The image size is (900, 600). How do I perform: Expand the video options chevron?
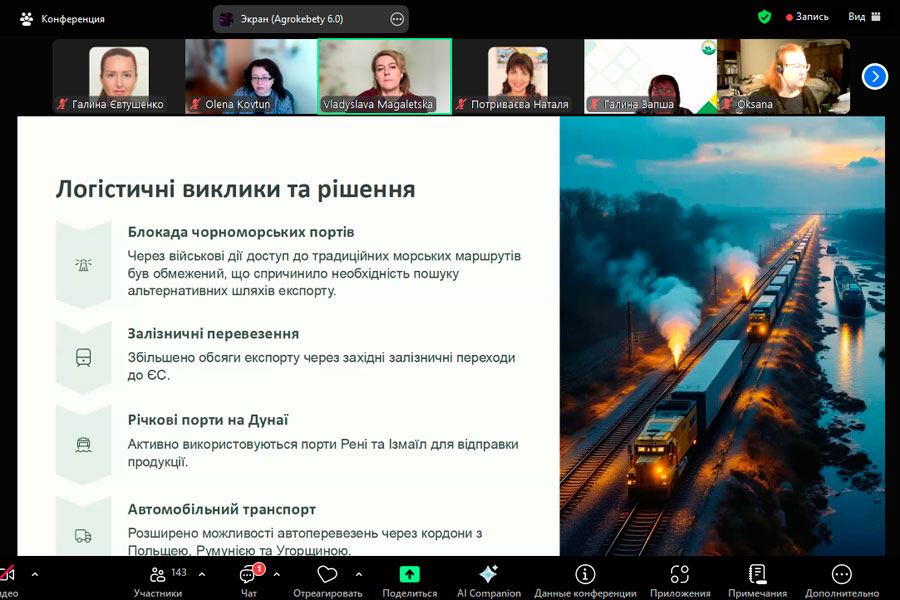click(35, 575)
